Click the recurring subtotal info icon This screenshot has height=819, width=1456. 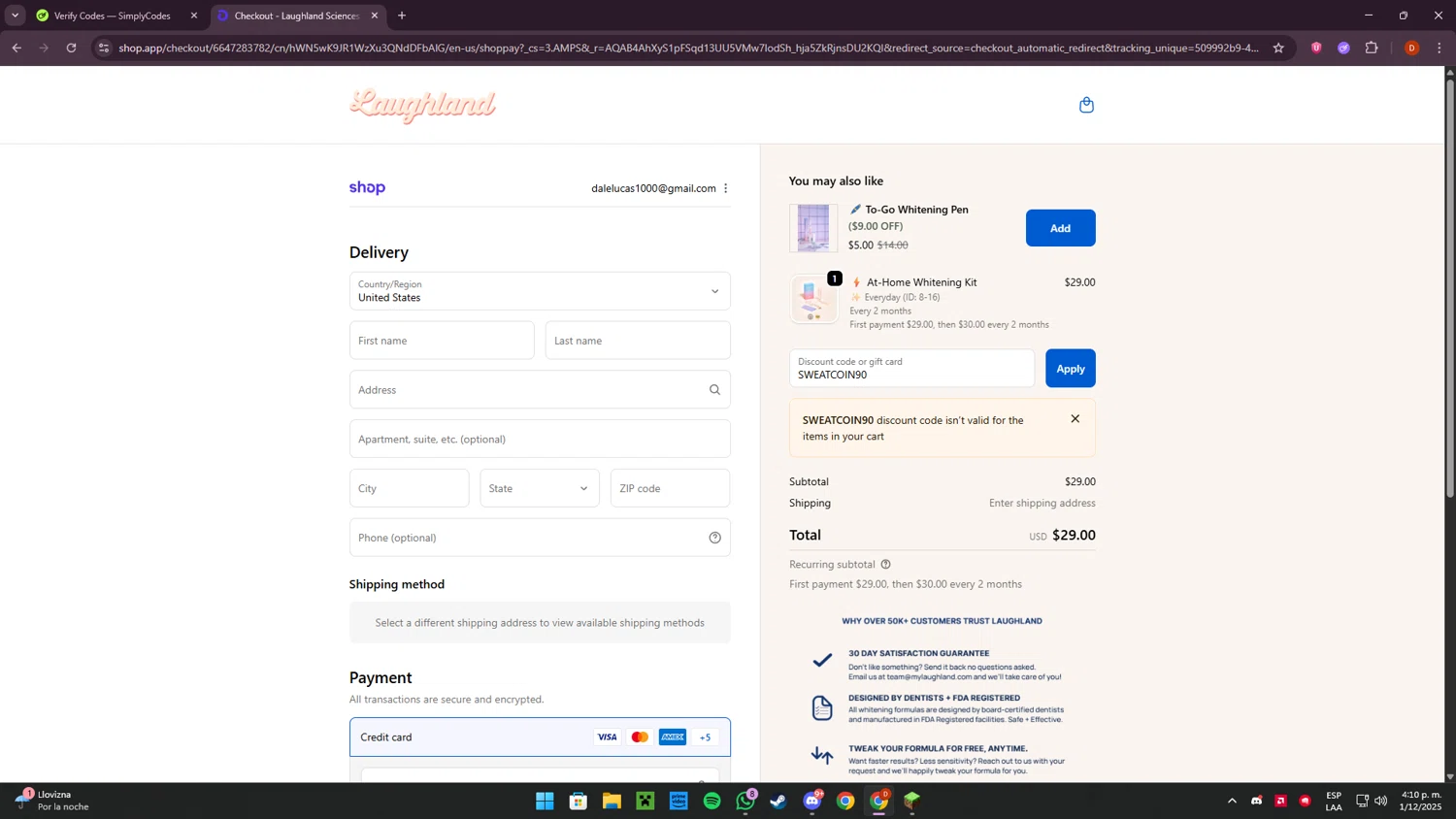pyautogui.click(x=885, y=564)
